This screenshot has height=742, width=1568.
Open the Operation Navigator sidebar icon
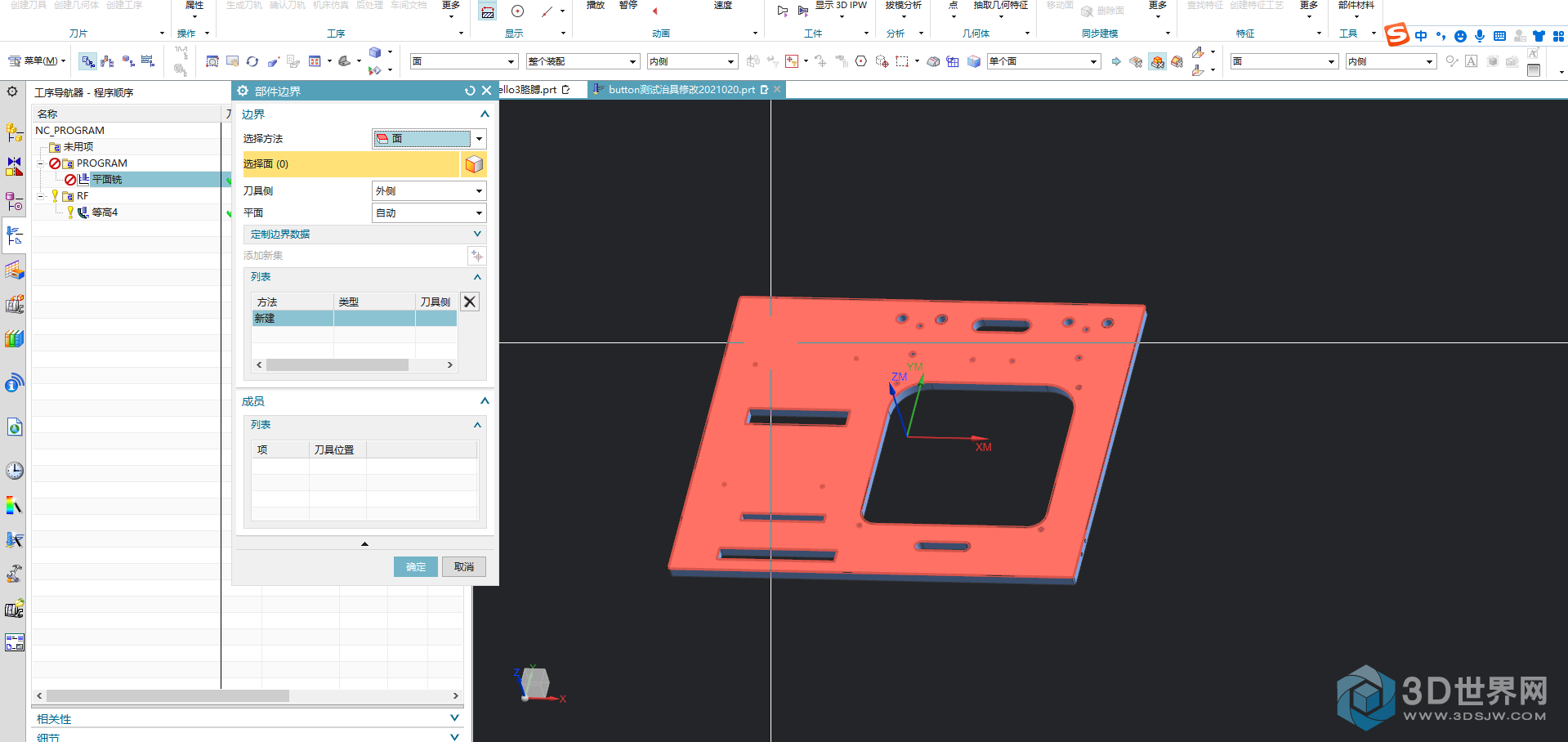[14, 235]
